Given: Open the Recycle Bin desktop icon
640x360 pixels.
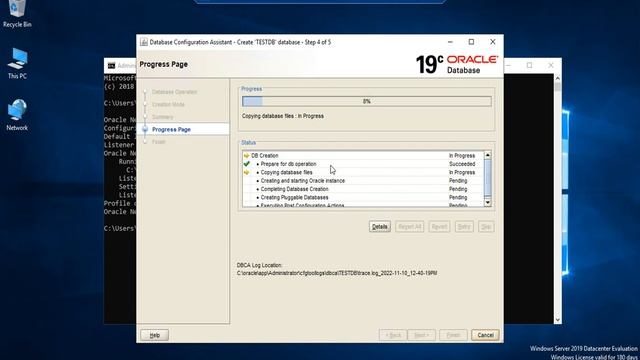Looking at the screenshot, I should pyautogui.click(x=17, y=13).
